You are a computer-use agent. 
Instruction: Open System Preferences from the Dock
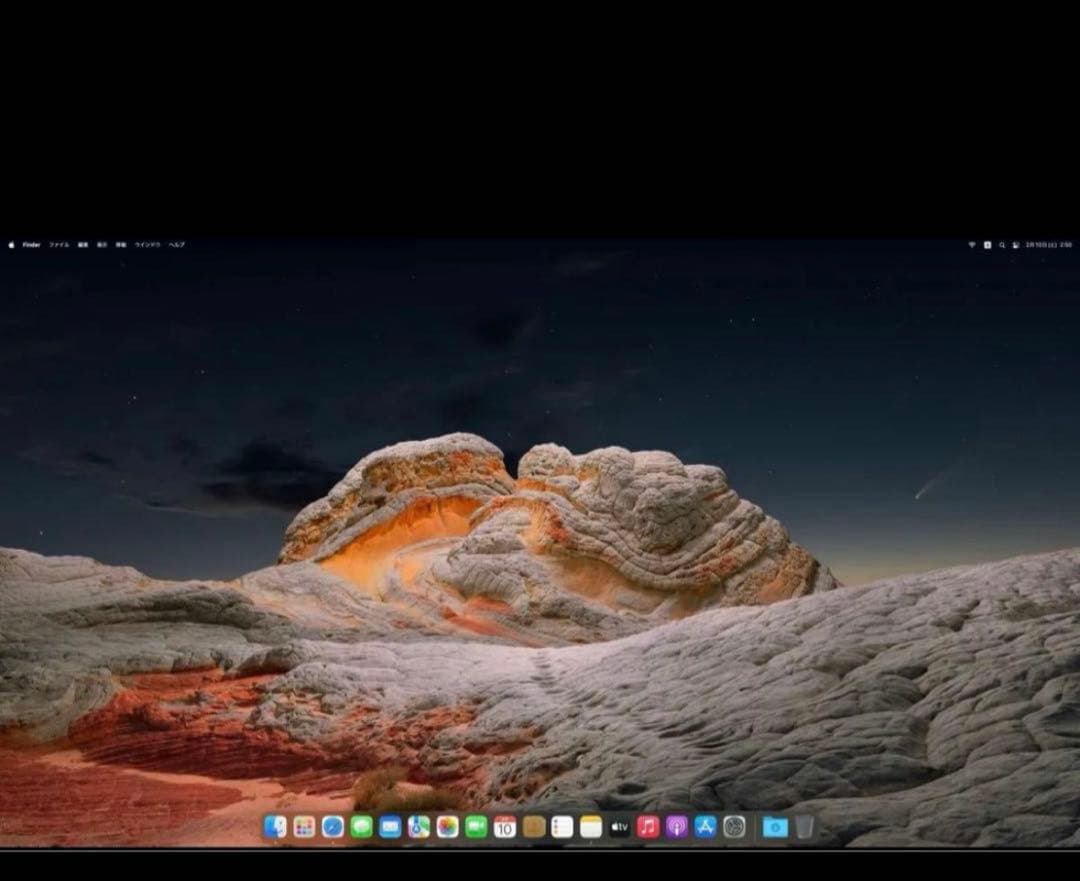point(733,828)
